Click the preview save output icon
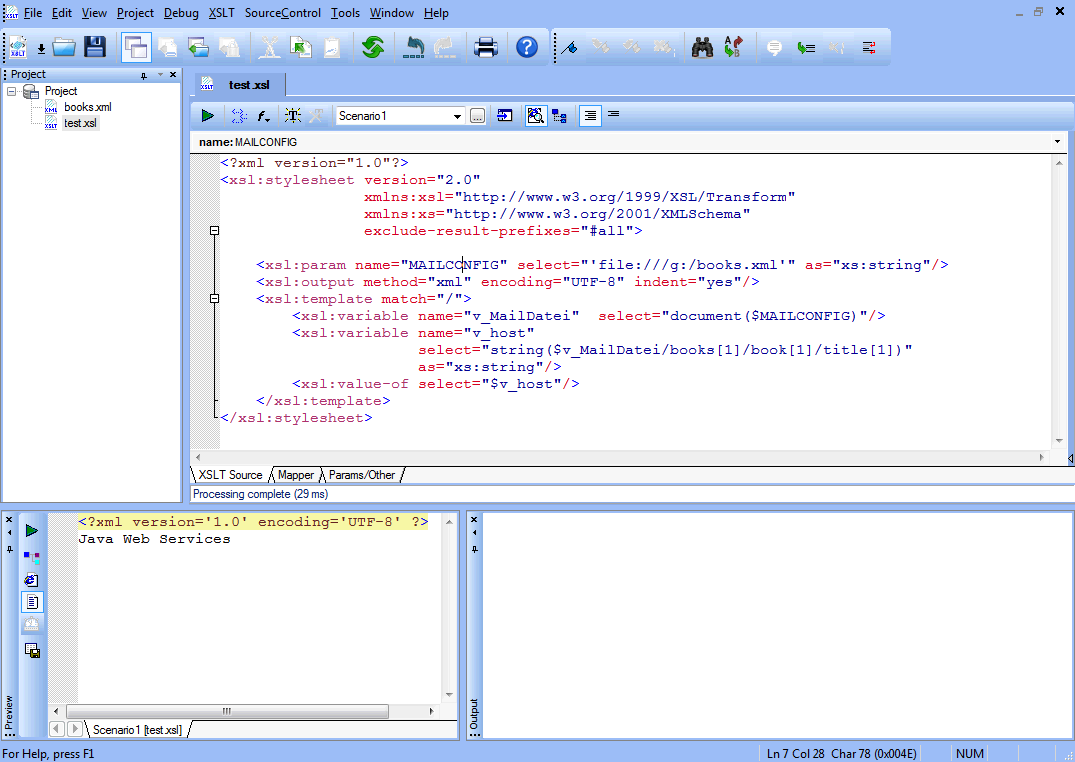This screenshot has width=1075, height=762. click(x=32, y=650)
